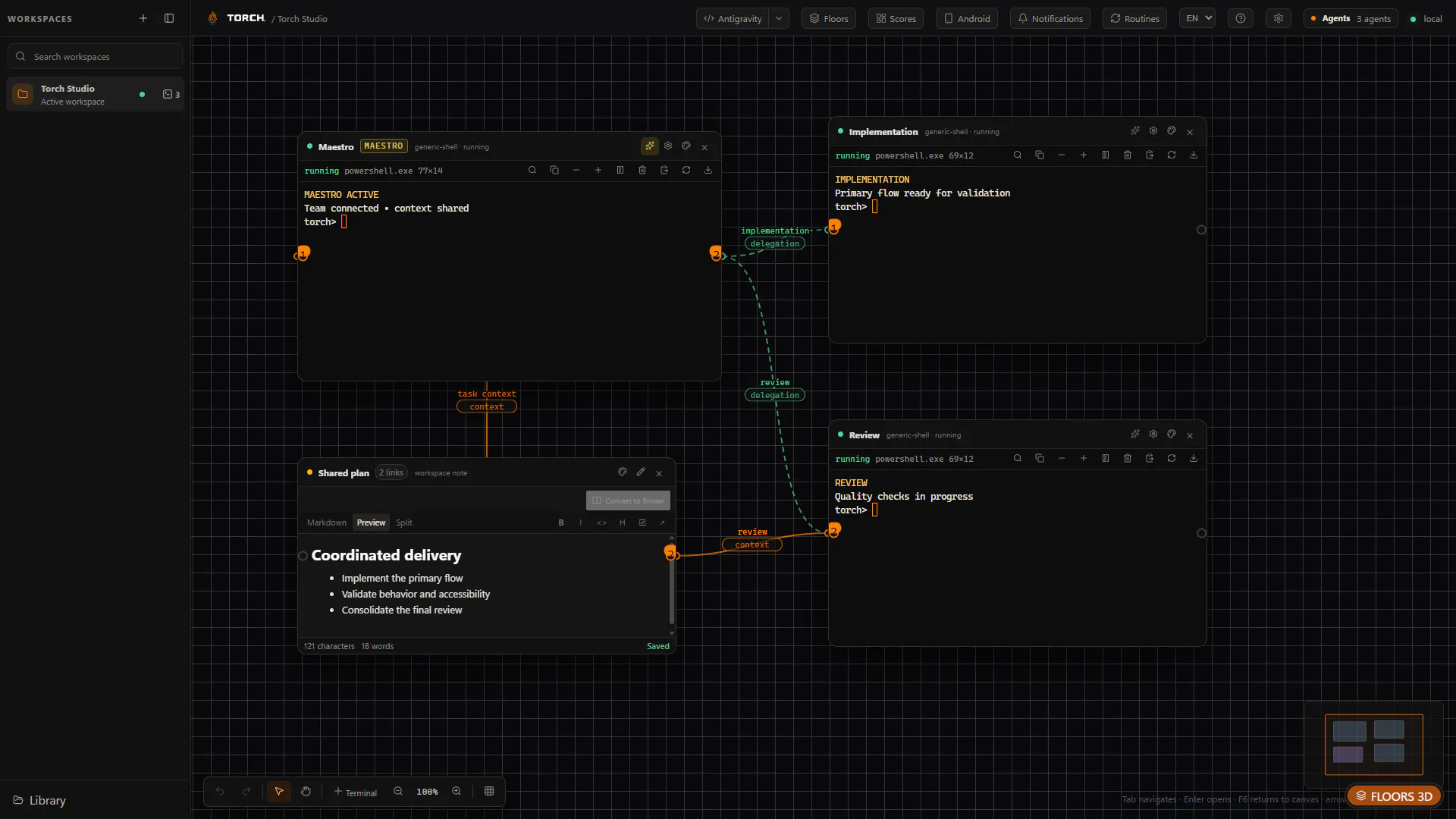Apply bold formatting in Shared plan
1456x819 pixels.
pos(561,522)
